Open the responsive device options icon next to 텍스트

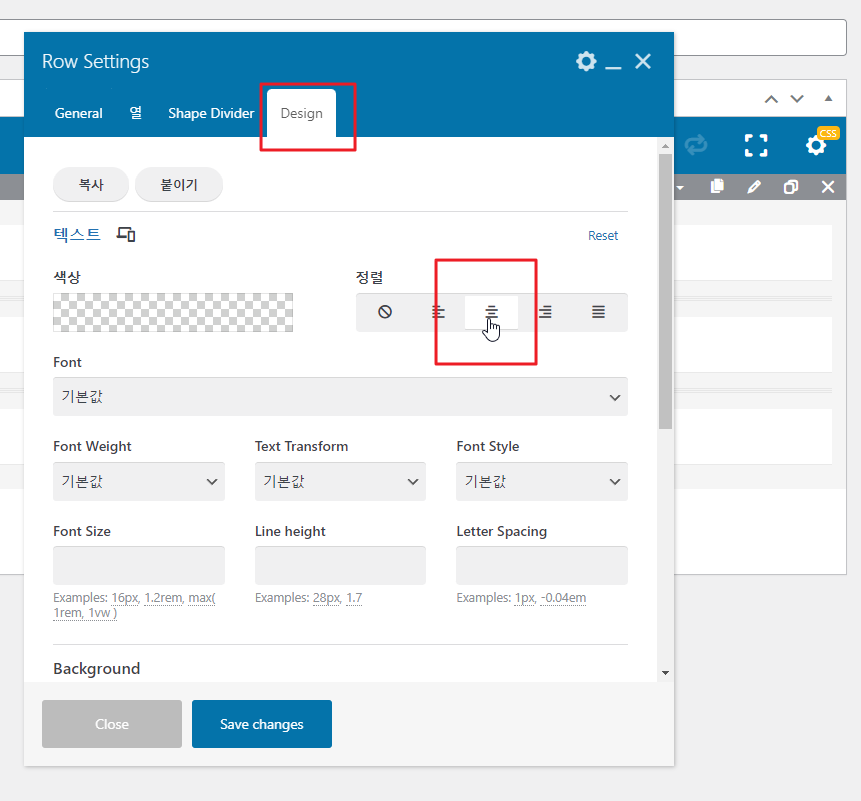126,234
